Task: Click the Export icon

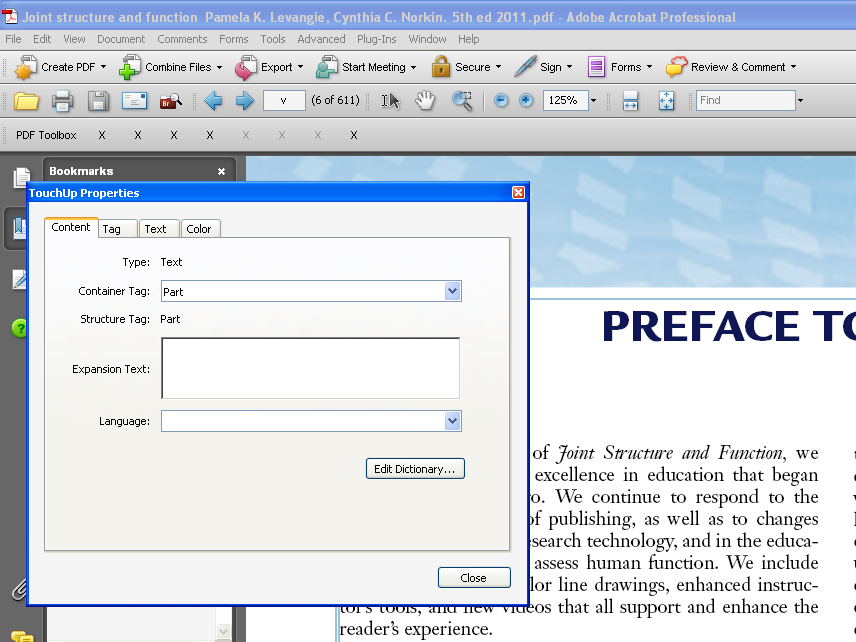Action: tap(246, 67)
